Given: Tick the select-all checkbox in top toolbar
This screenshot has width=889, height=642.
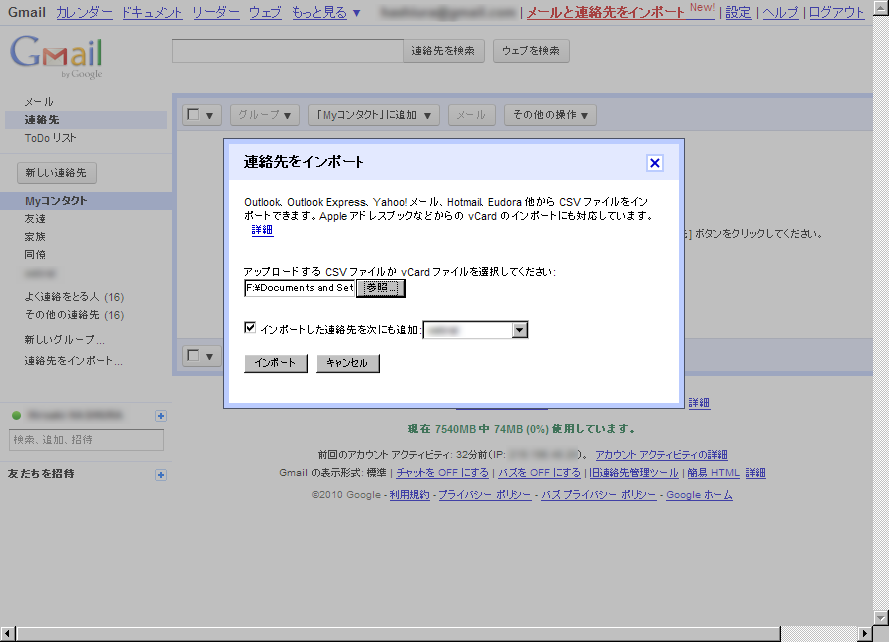Looking at the screenshot, I should [x=193, y=115].
